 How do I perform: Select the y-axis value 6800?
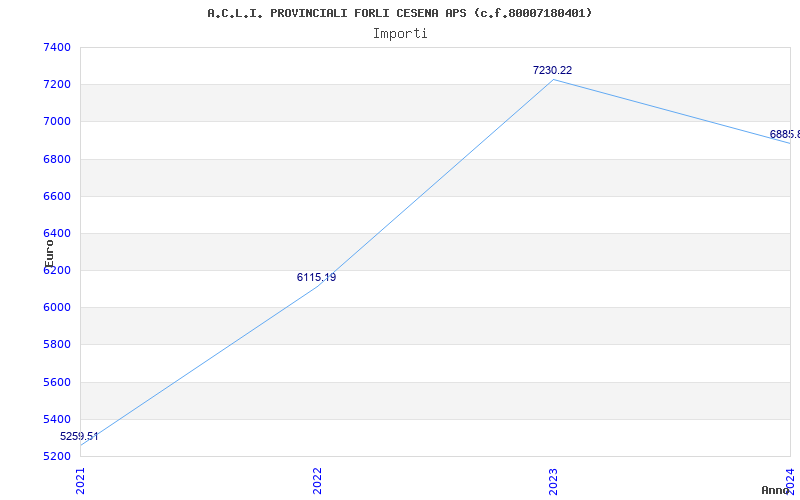[57, 159]
